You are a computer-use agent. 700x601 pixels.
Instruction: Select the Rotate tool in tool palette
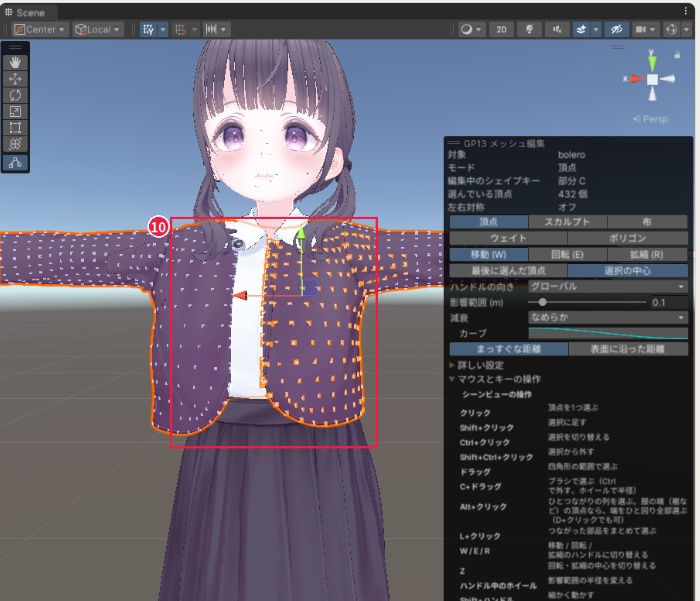tap(15, 95)
